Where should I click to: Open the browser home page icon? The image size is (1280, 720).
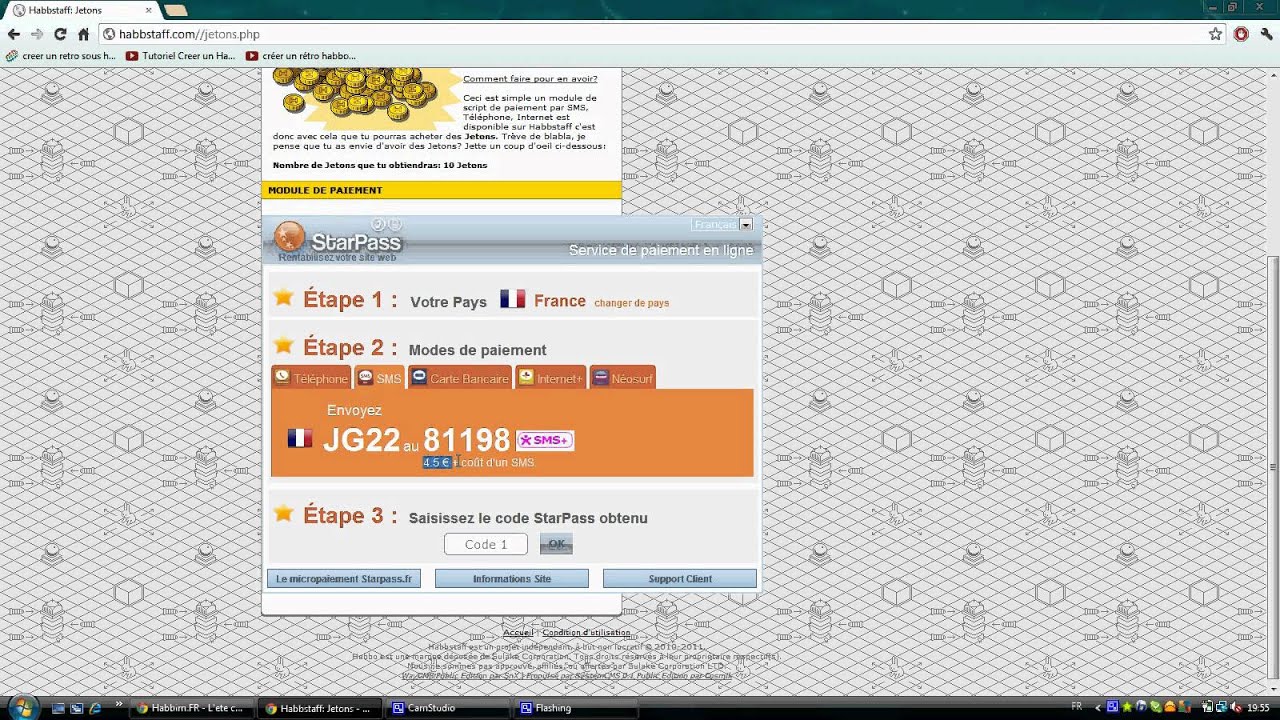[x=83, y=34]
